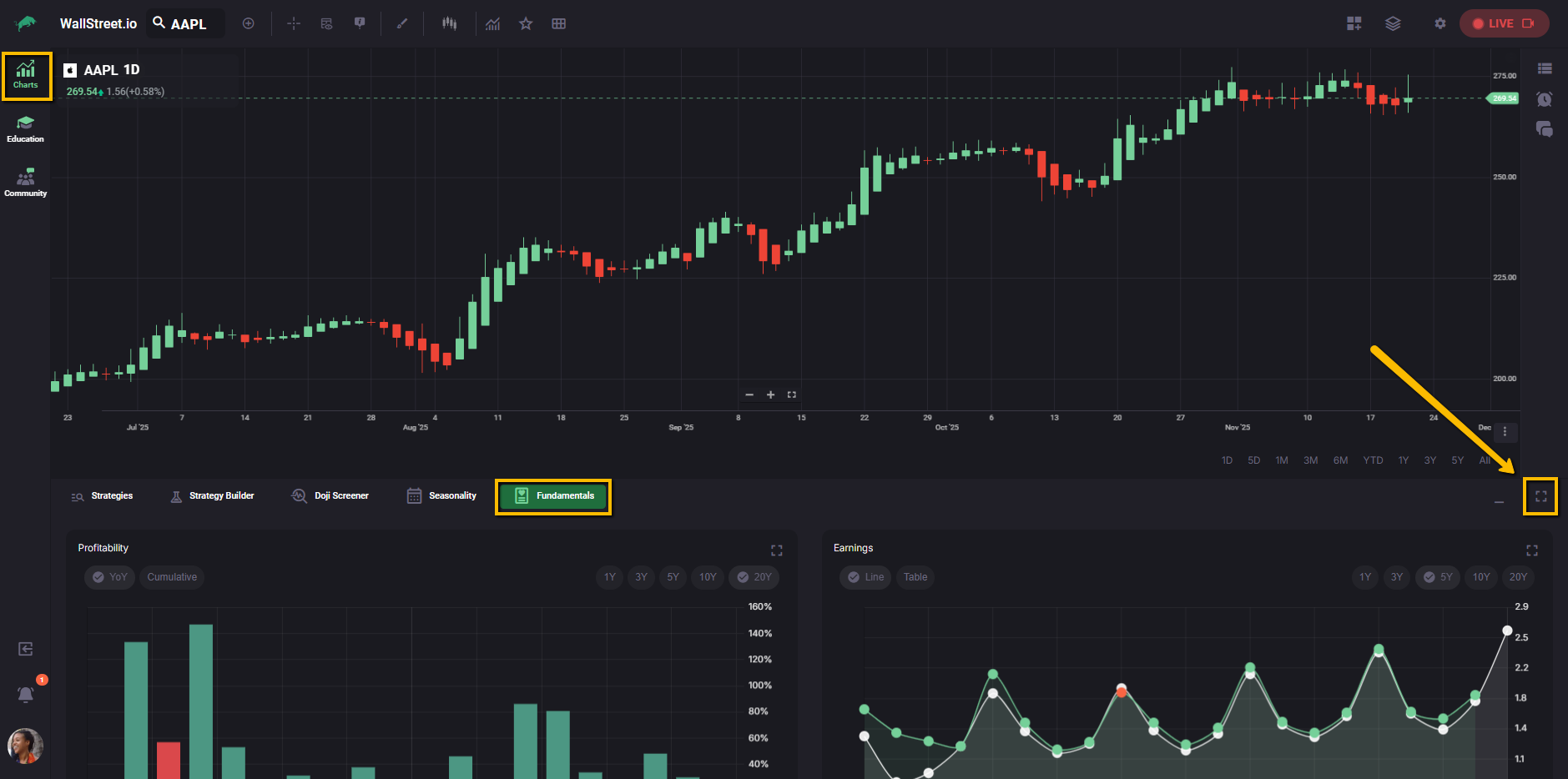The width and height of the screenshot is (1568, 779).
Task: Switch to the Seasonality tab
Action: tap(441, 496)
